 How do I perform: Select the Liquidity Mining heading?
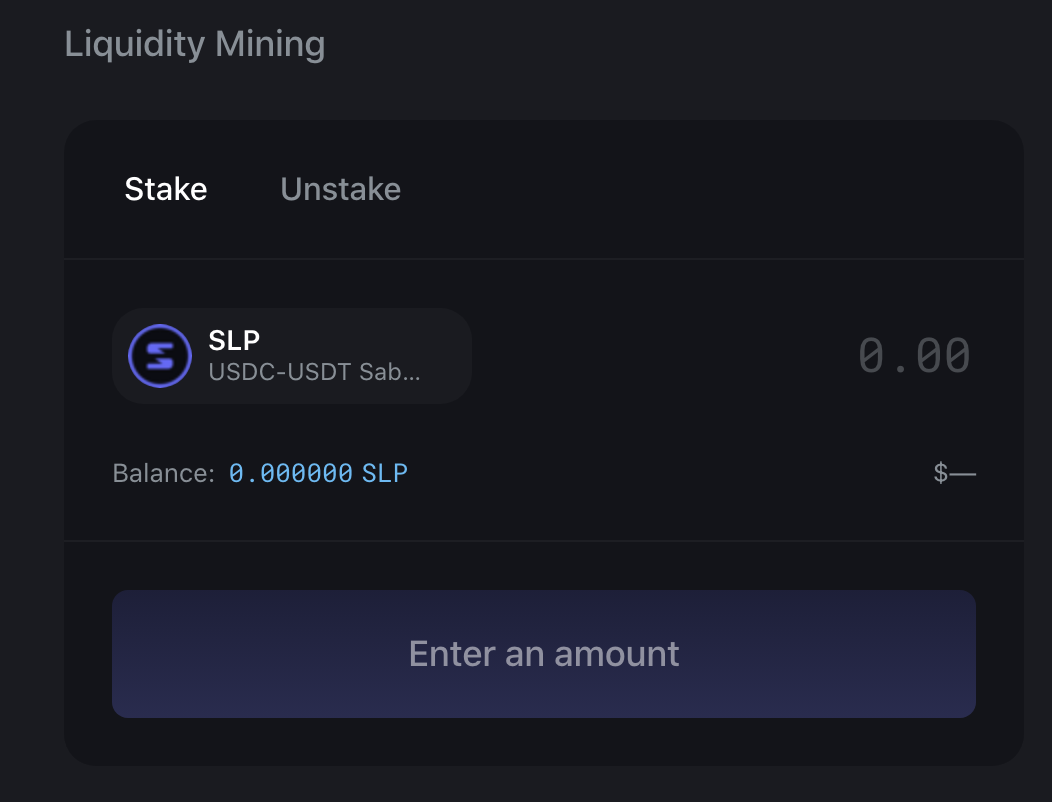click(x=195, y=45)
